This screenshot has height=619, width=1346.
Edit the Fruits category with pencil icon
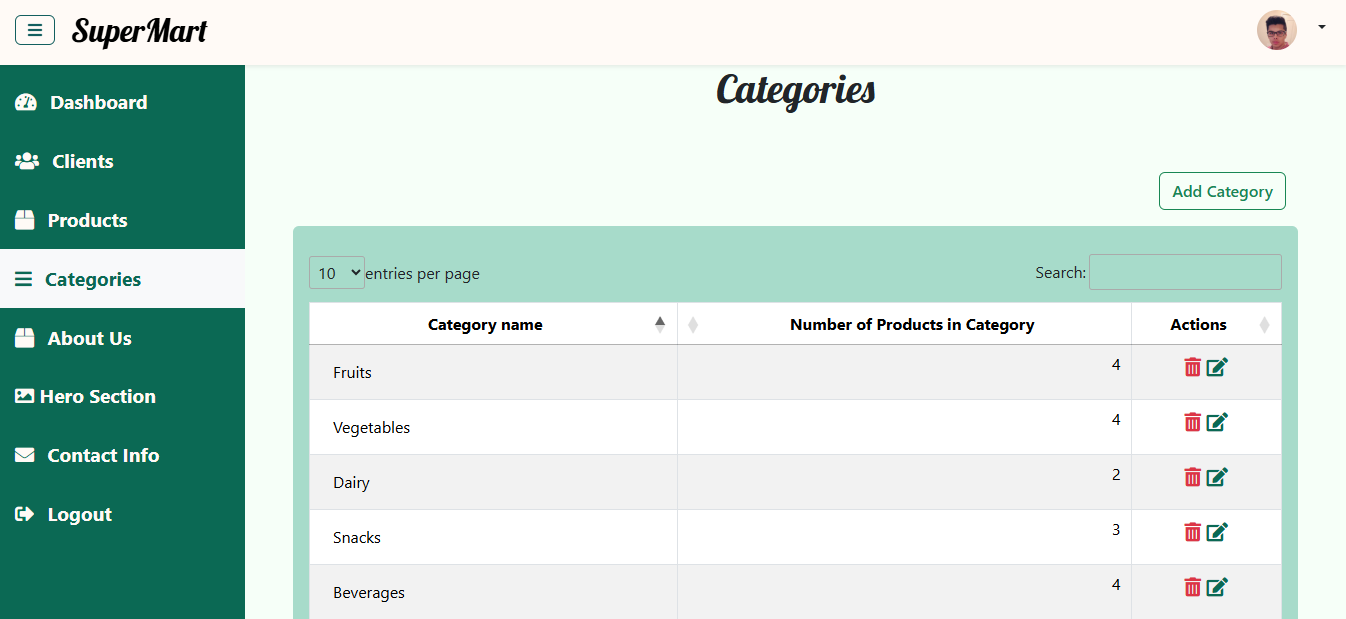point(1216,367)
